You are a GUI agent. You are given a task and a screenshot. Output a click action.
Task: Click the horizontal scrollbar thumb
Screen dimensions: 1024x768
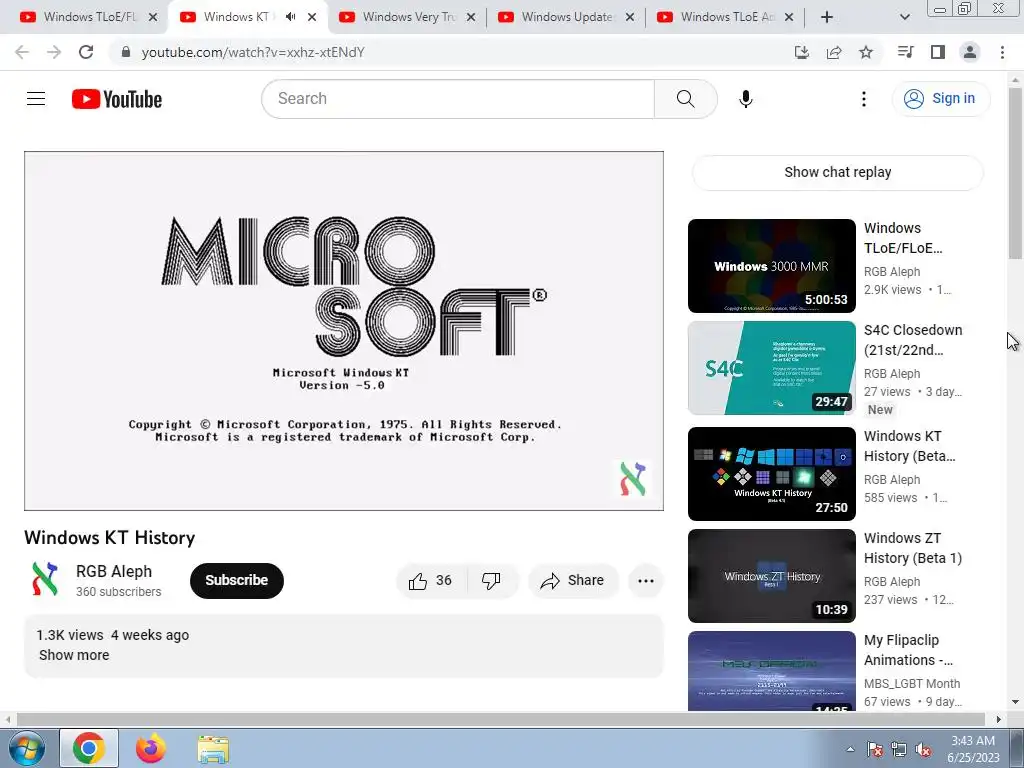coord(500,719)
